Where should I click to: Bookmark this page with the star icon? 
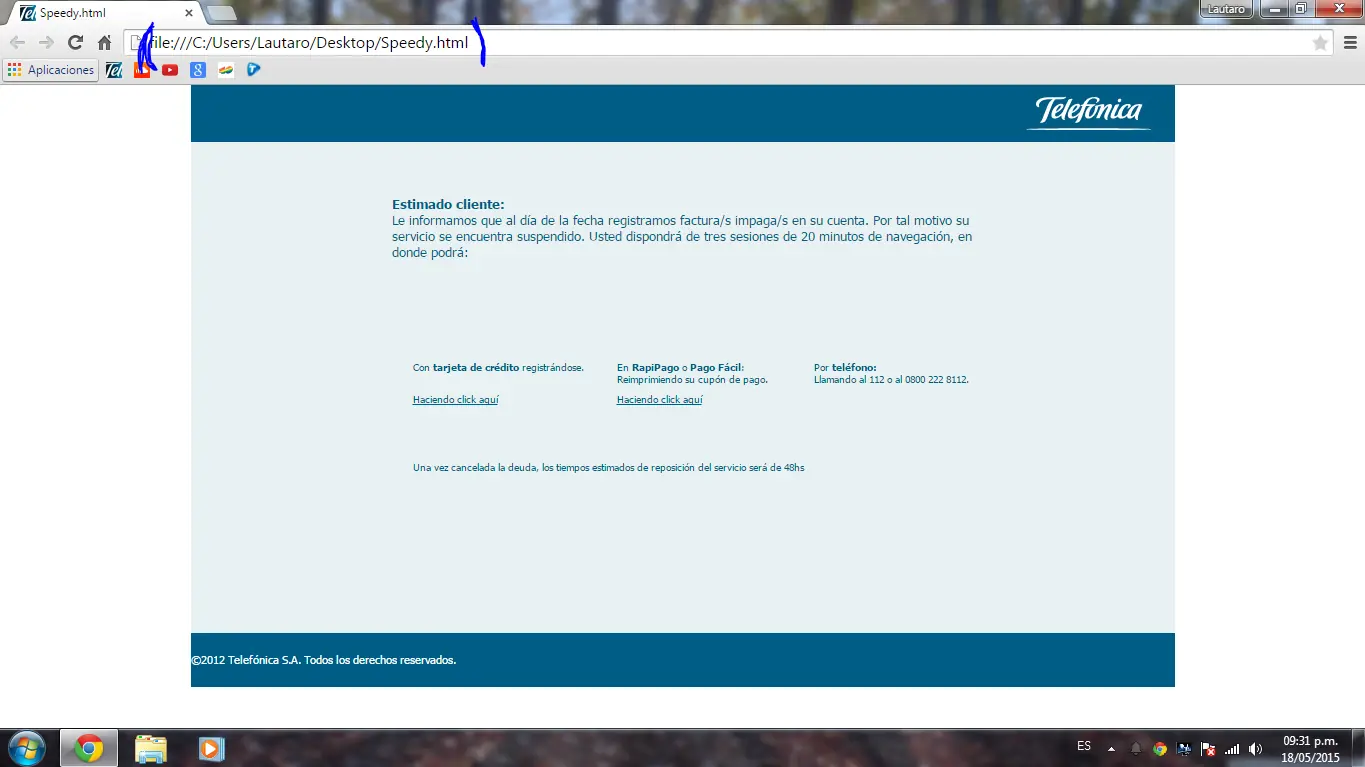coord(1320,43)
